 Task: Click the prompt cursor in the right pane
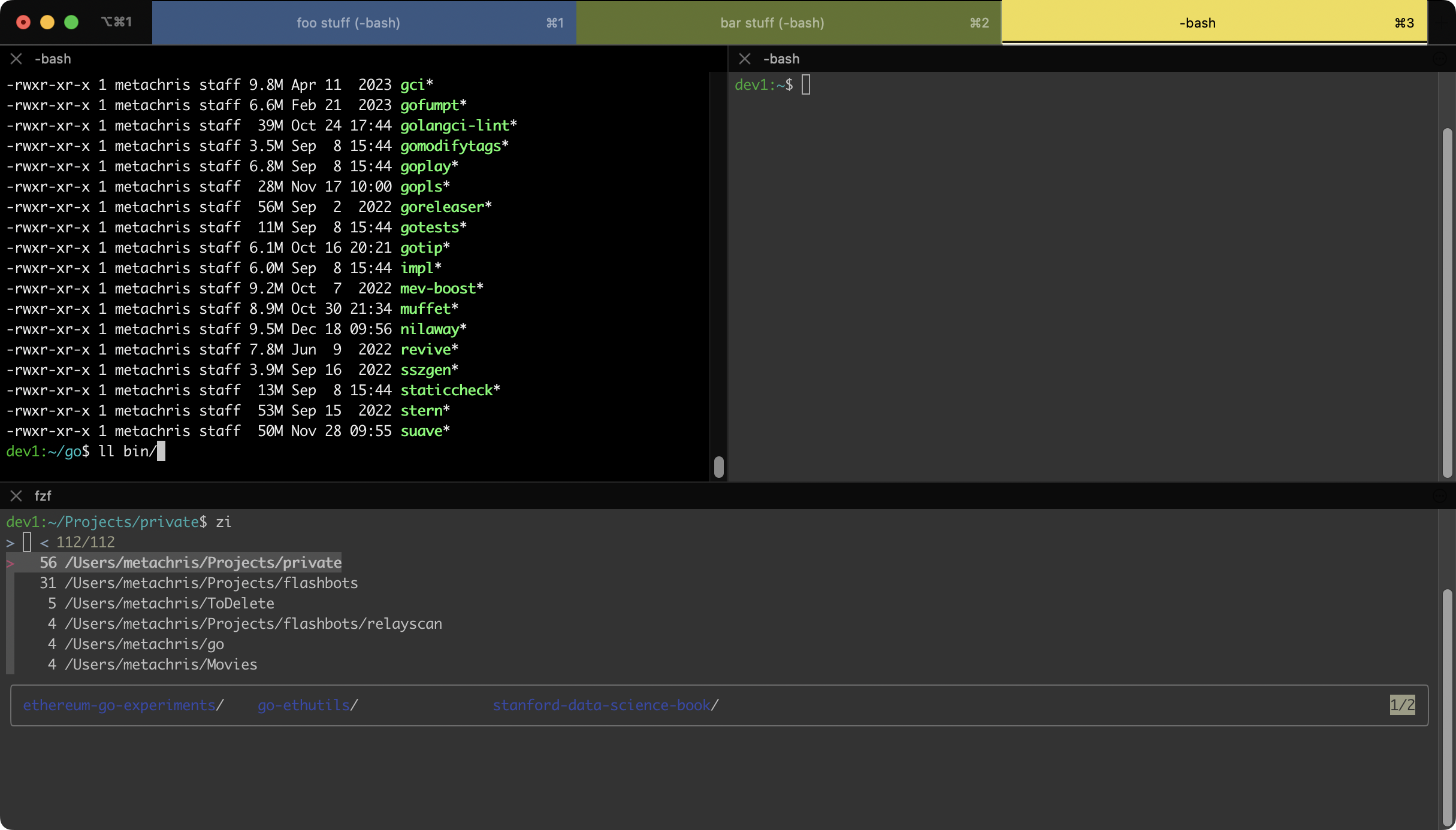(806, 84)
